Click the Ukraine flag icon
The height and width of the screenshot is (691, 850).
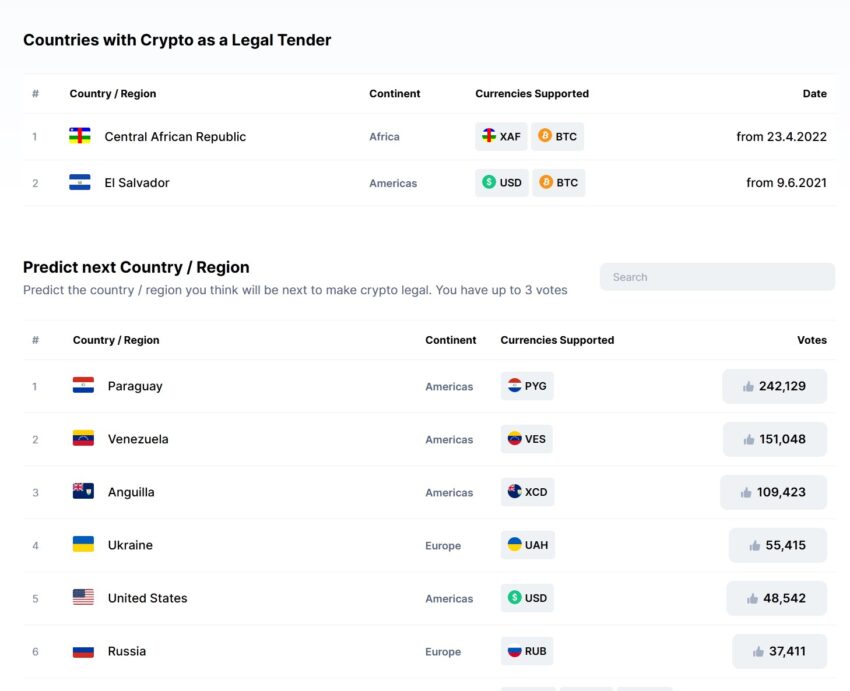pos(83,544)
